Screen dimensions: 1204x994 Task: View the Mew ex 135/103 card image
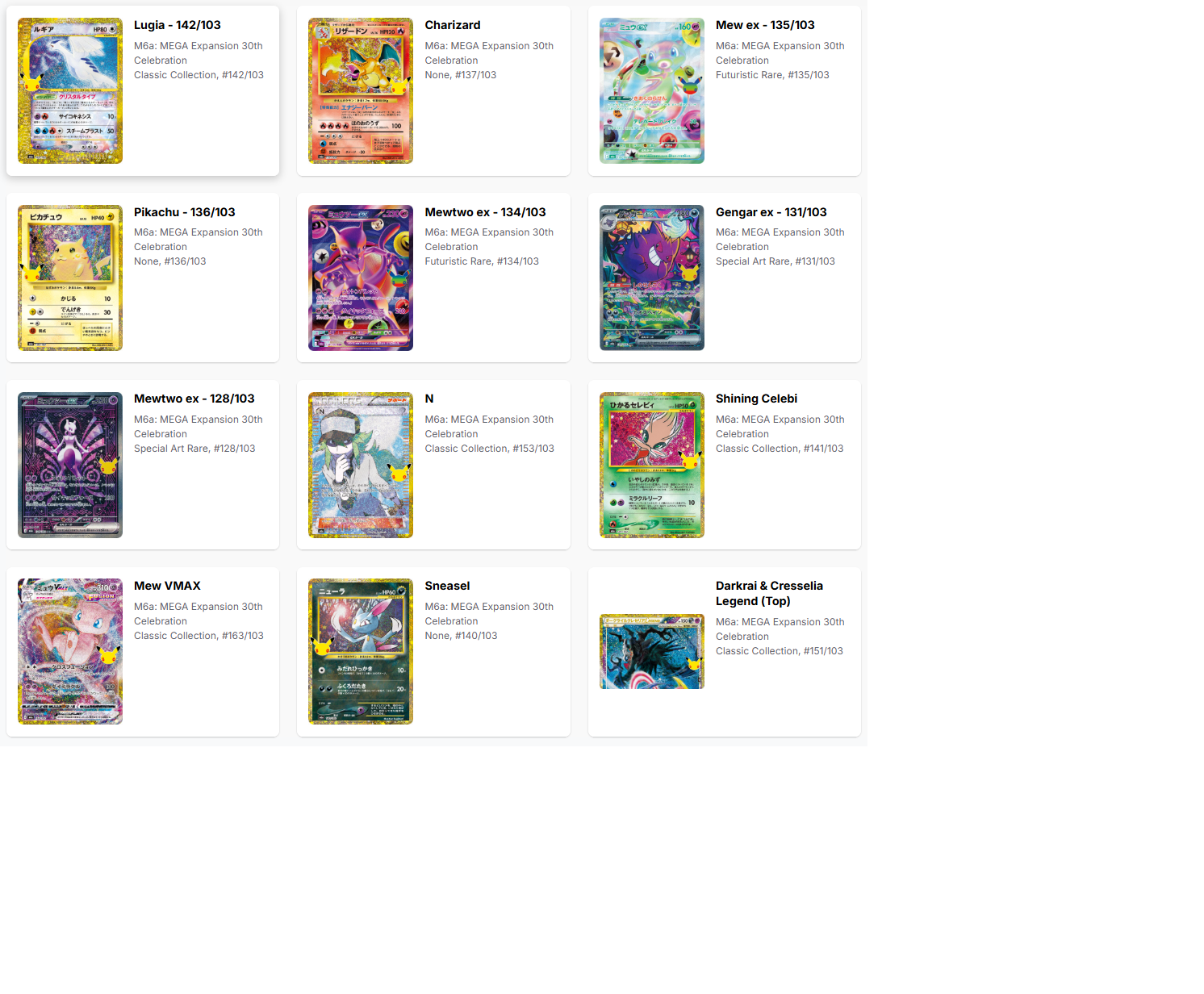point(652,90)
